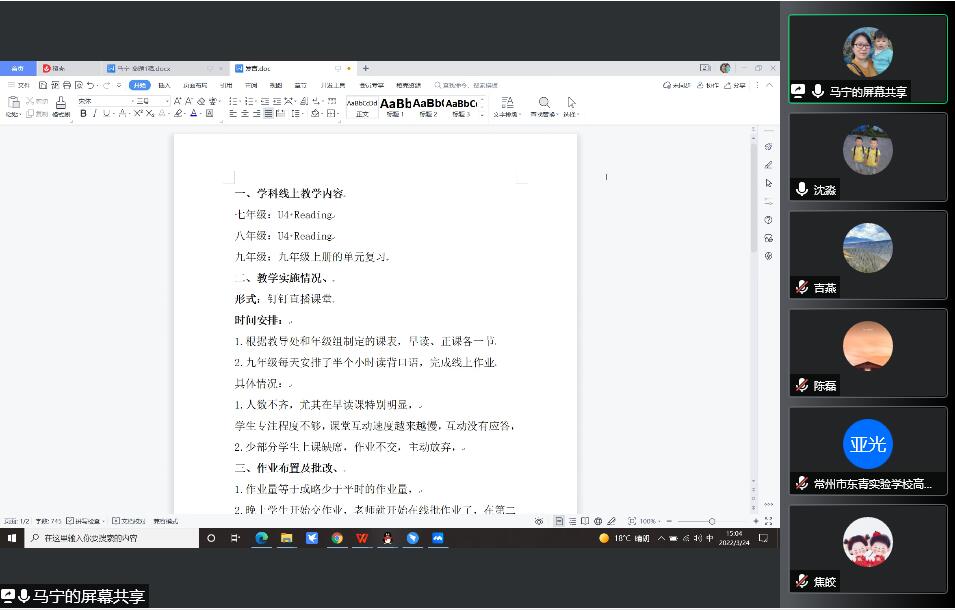Click the Format Painter brush icon

pos(61,103)
